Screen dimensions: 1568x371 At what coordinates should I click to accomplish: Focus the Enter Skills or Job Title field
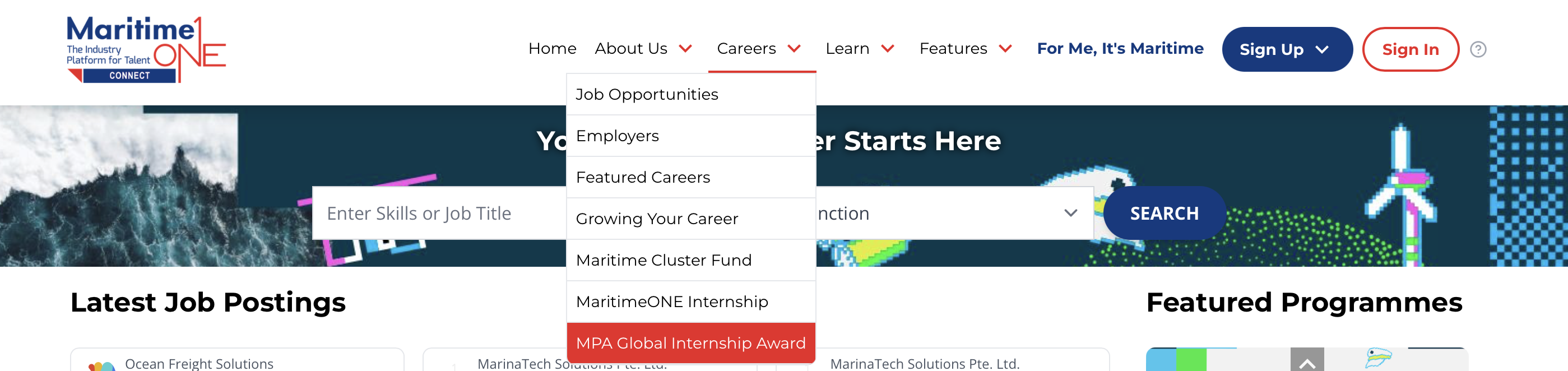(x=438, y=213)
